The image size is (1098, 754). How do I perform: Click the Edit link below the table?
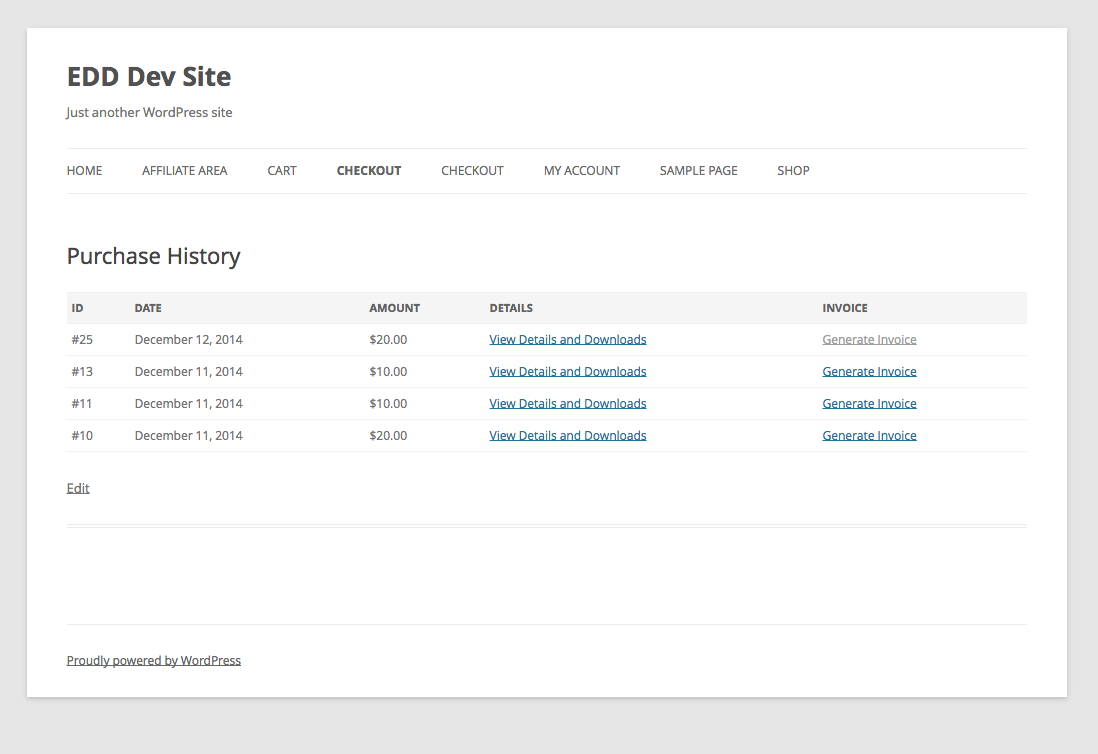coord(78,489)
